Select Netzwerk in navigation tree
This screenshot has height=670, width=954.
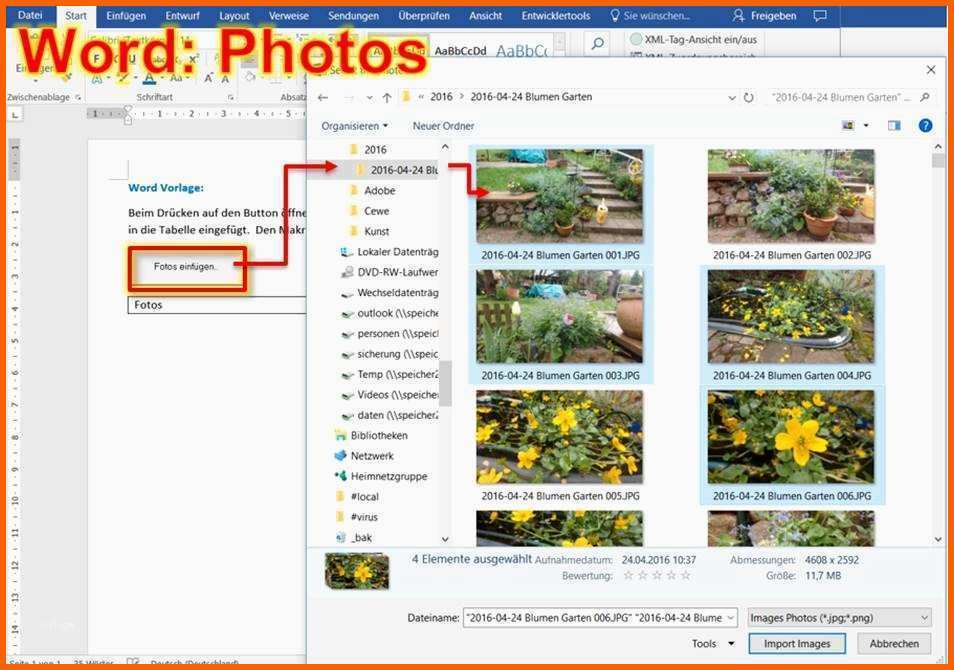coord(364,456)
